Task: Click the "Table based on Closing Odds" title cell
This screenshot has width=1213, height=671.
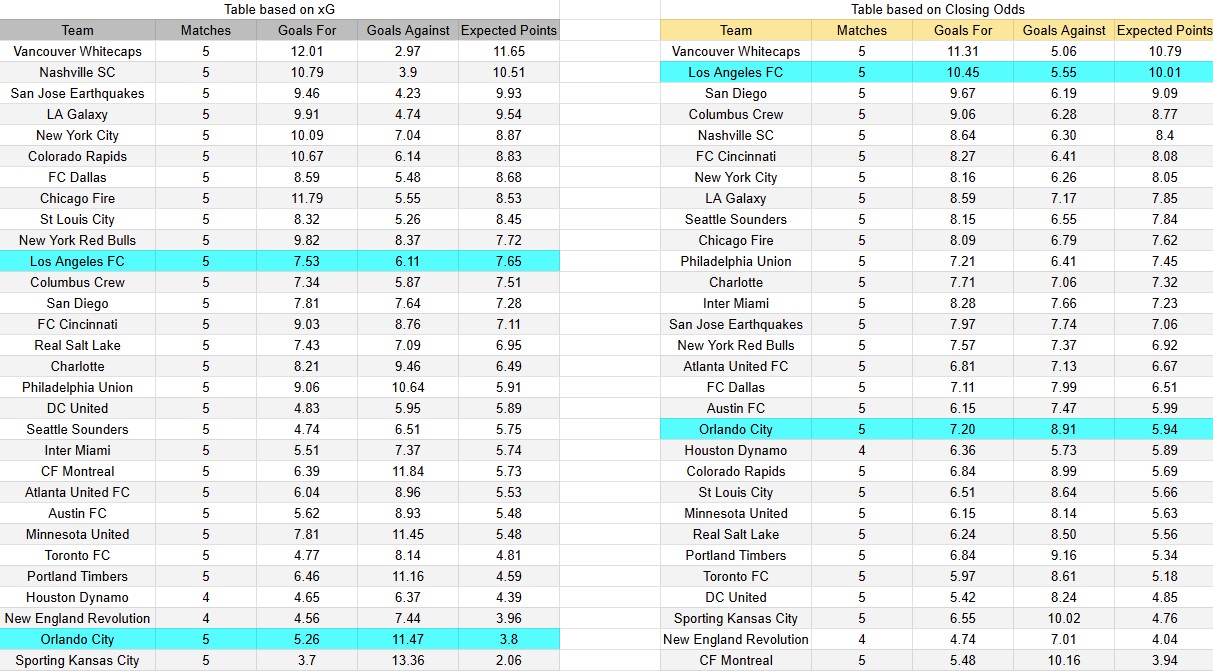Action: (x=936, y=9)
